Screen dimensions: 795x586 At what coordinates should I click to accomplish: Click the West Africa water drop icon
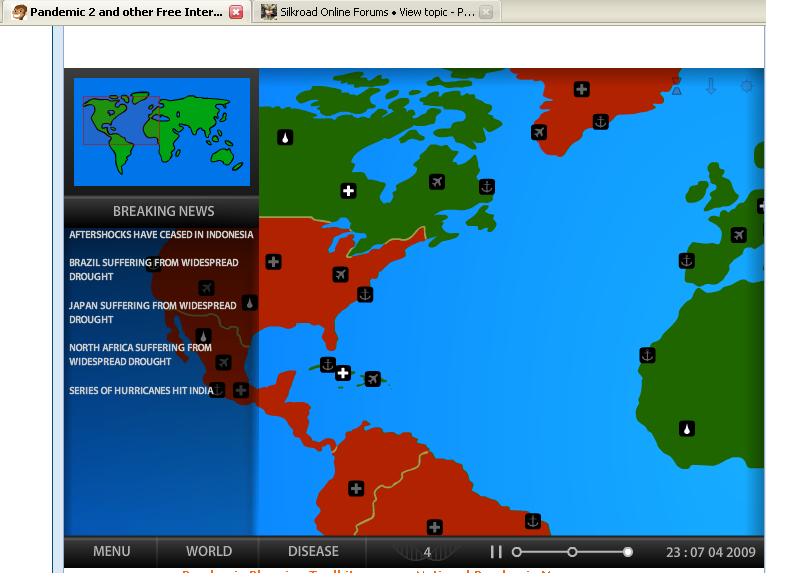pyautogui.click(x=687, y=429)
